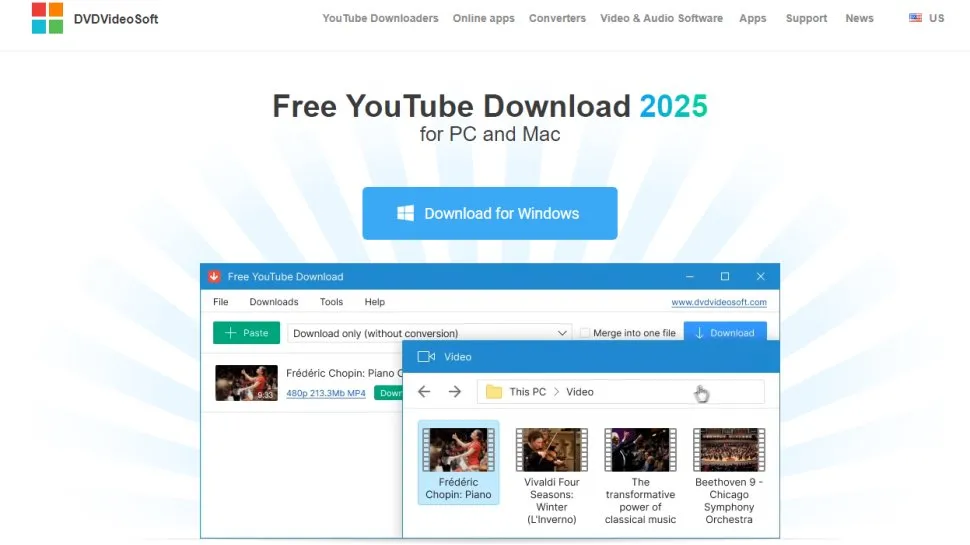Click the blue Download button in the app
This screenshot has width=970, height=545.
pyautogui.click(x=725, y=333)
